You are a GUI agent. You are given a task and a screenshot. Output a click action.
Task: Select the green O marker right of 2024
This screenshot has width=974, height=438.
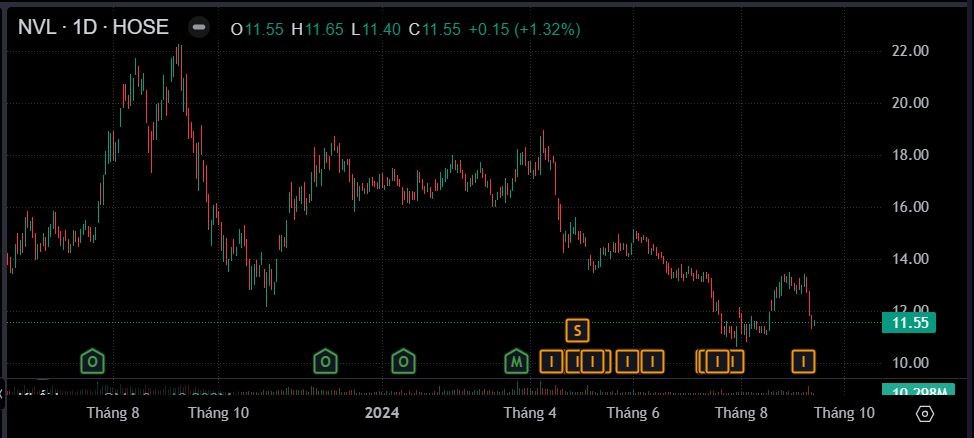[403, 360]
